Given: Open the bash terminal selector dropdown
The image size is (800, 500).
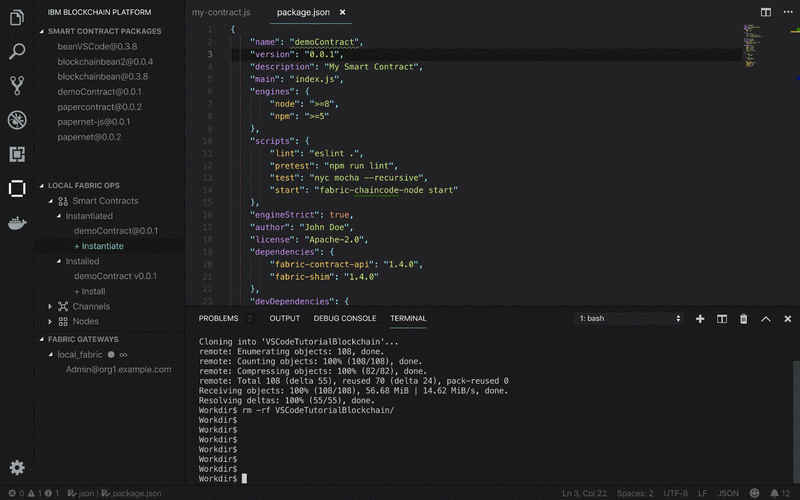Looking at the screenshot, I should click(x=629, y=318).
